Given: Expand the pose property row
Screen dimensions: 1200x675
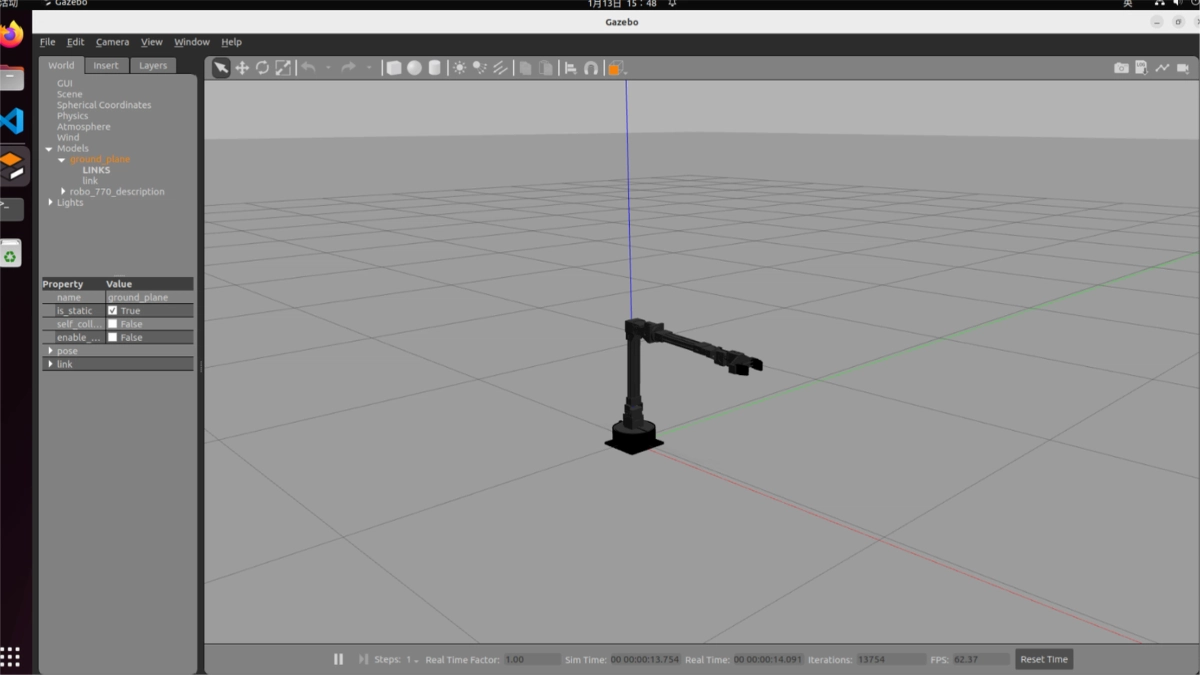Looking at the screenshot, I should click(51, 351).
